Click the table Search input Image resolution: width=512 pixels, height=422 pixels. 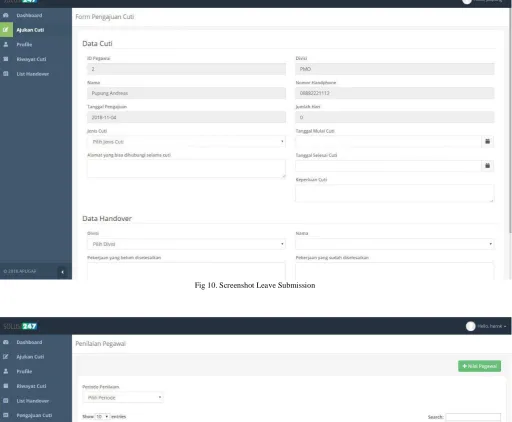pos(473,417)
